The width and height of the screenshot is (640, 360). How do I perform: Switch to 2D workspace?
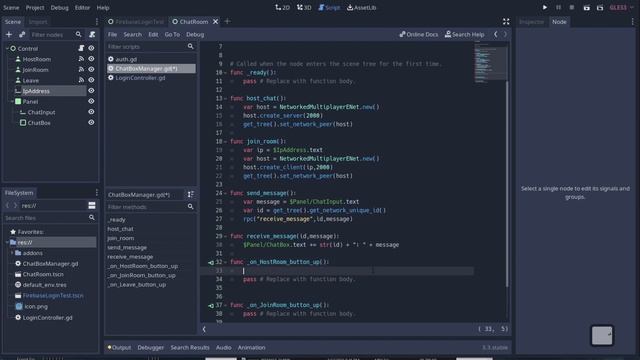point(282,7)
